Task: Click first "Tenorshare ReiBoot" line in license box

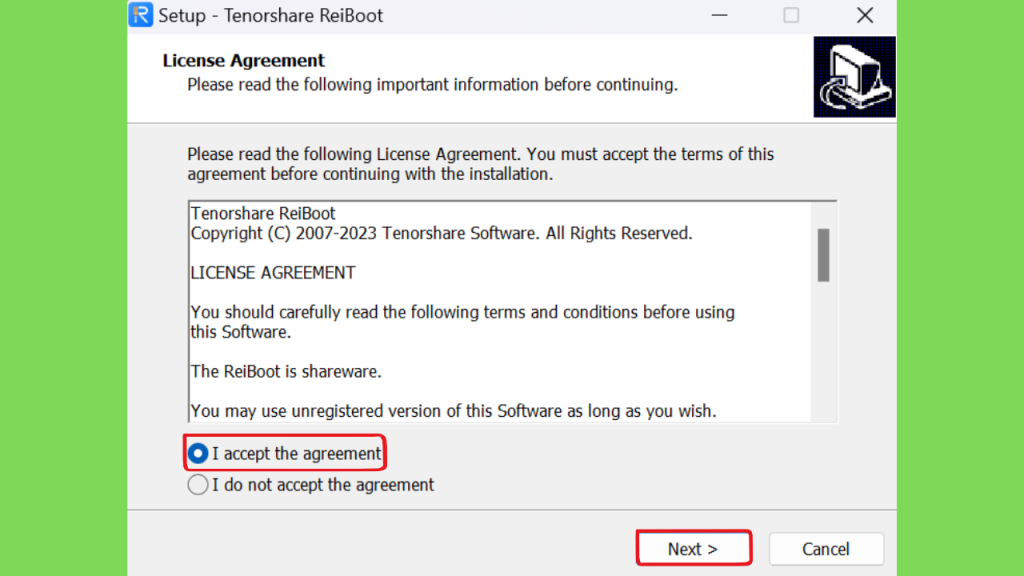Action: pos(263,214)
